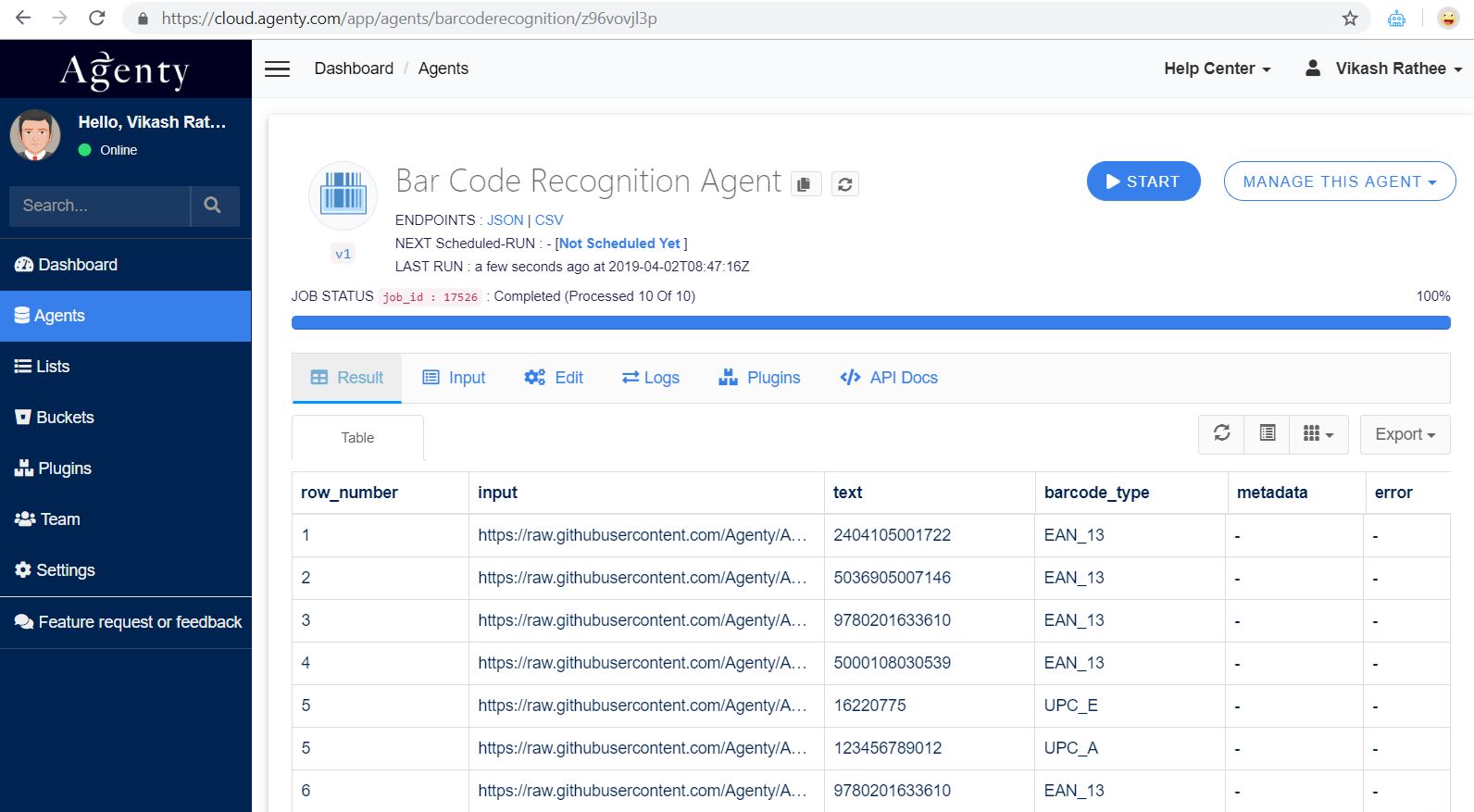
Task: Open the Plugins tab of the agent
Action: click(x=759, y=378)
